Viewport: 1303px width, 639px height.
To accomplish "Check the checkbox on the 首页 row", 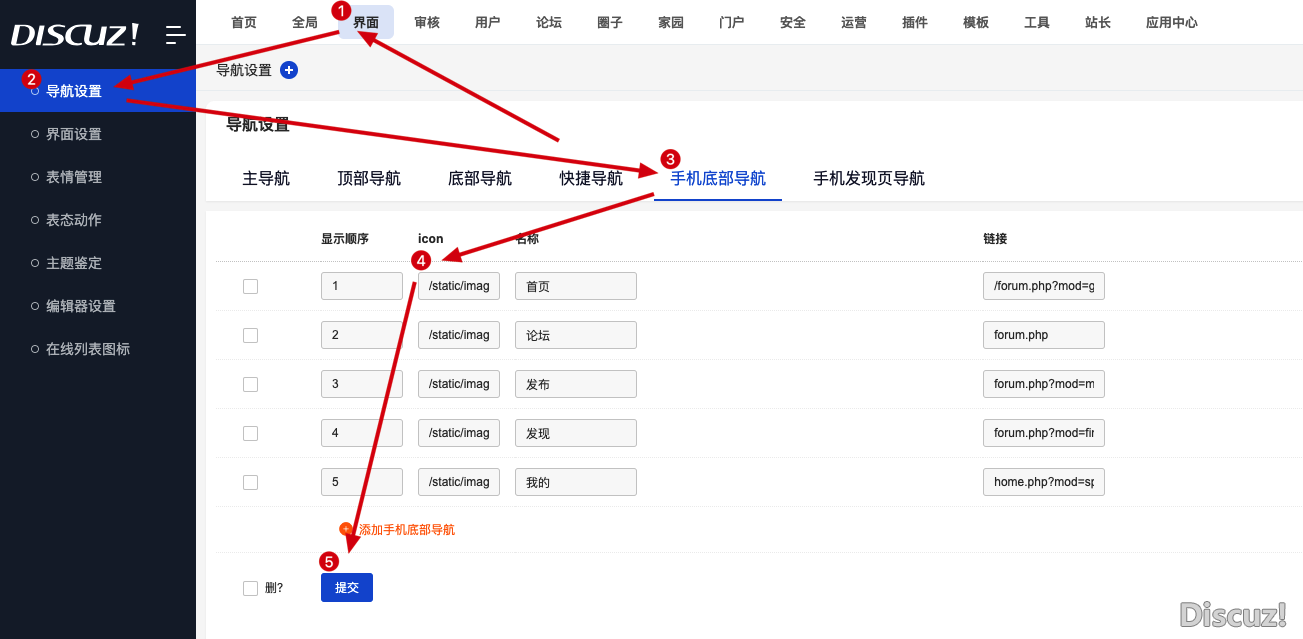I will pos(250,286).
